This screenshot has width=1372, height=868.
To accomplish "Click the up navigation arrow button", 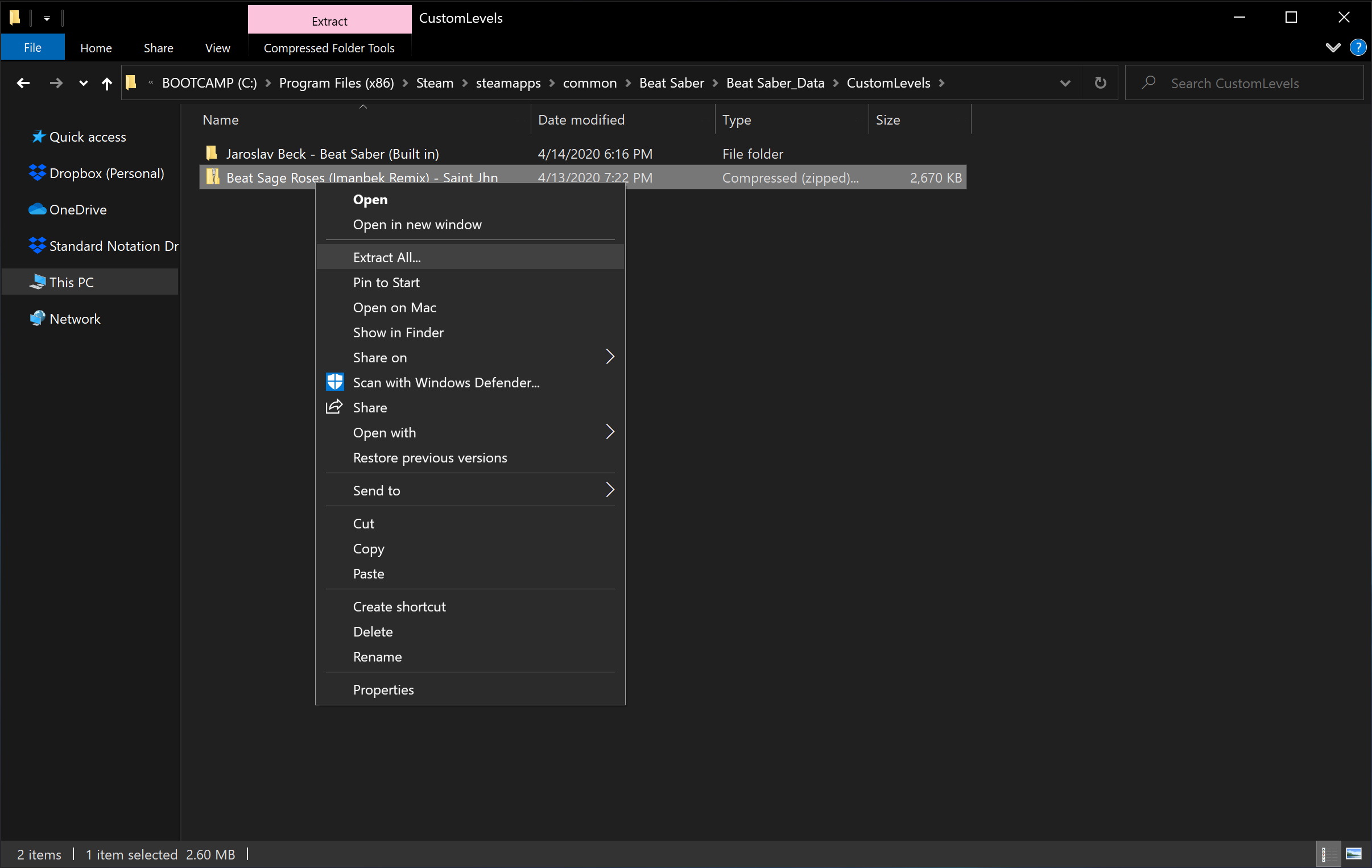I will coord(108,83).
